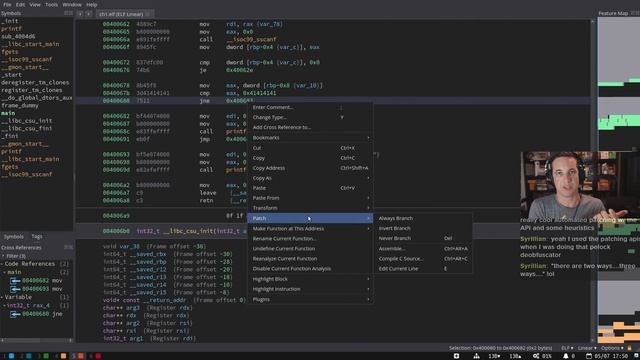Click the lock icon in the status bar

(x=629, y=348)
